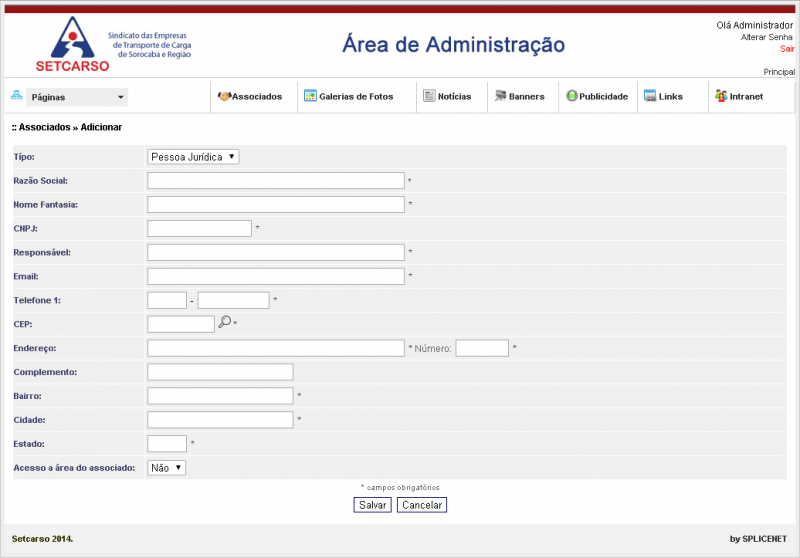The width and height of the screenshot is (800, 558).
Task: Open the Links menu
Action: [x=670, y=96]
